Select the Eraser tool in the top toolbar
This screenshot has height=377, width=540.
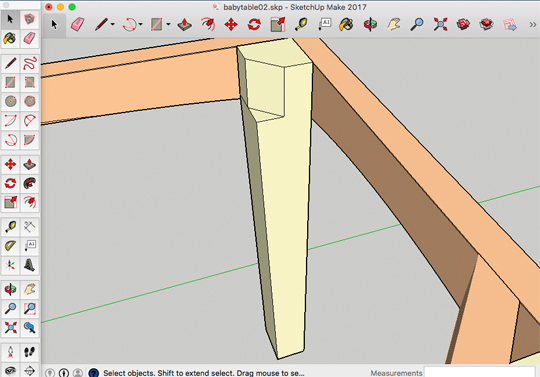coord(77,25)
